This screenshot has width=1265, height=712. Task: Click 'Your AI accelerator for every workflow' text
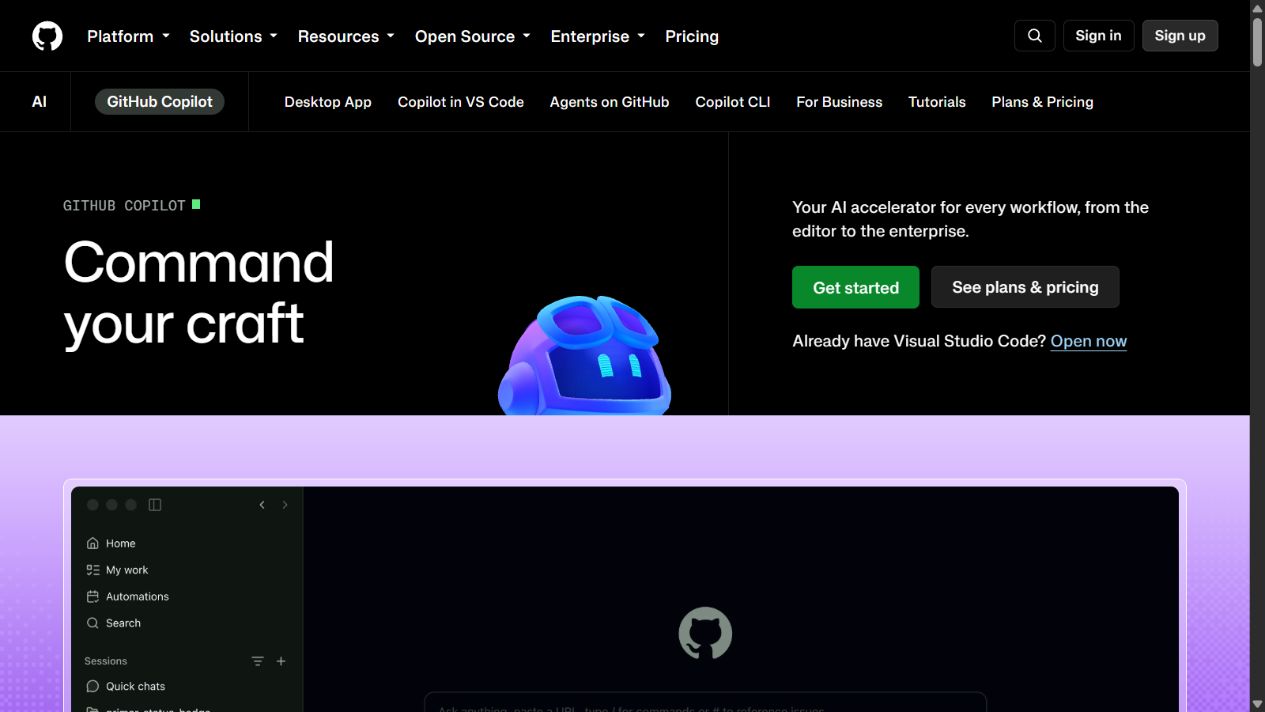tap(970, 219)
